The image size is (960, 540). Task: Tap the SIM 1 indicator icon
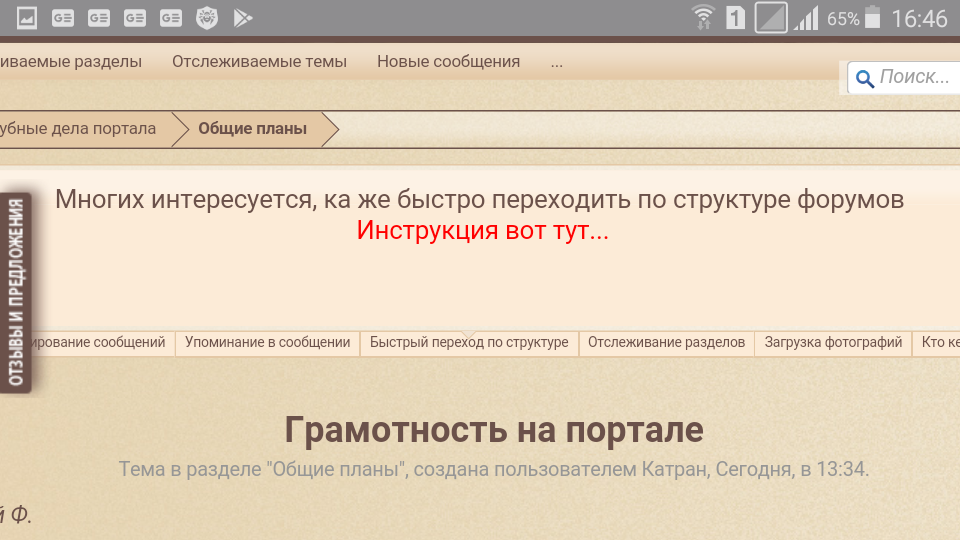point(735,17)
